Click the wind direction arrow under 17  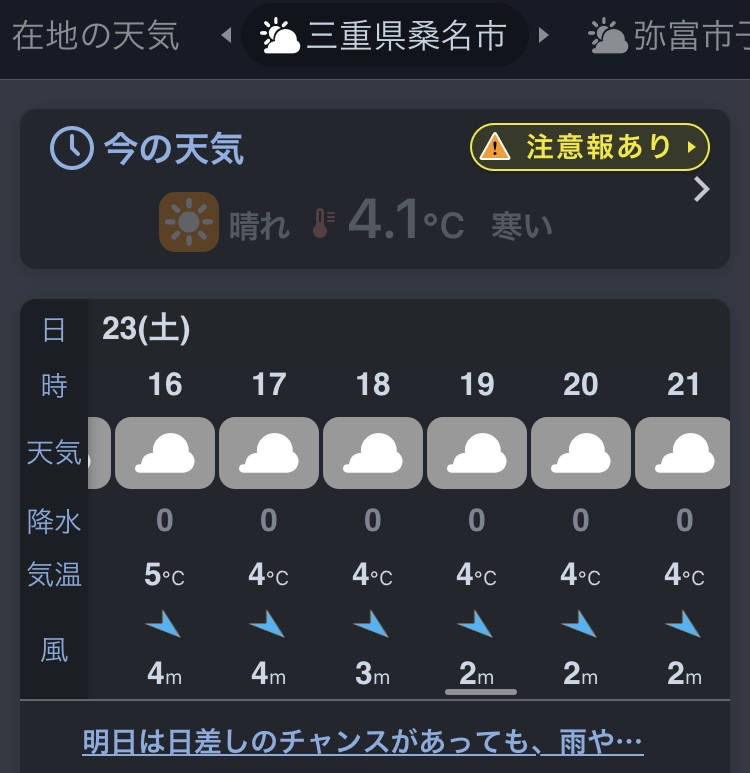pos(267,624)
